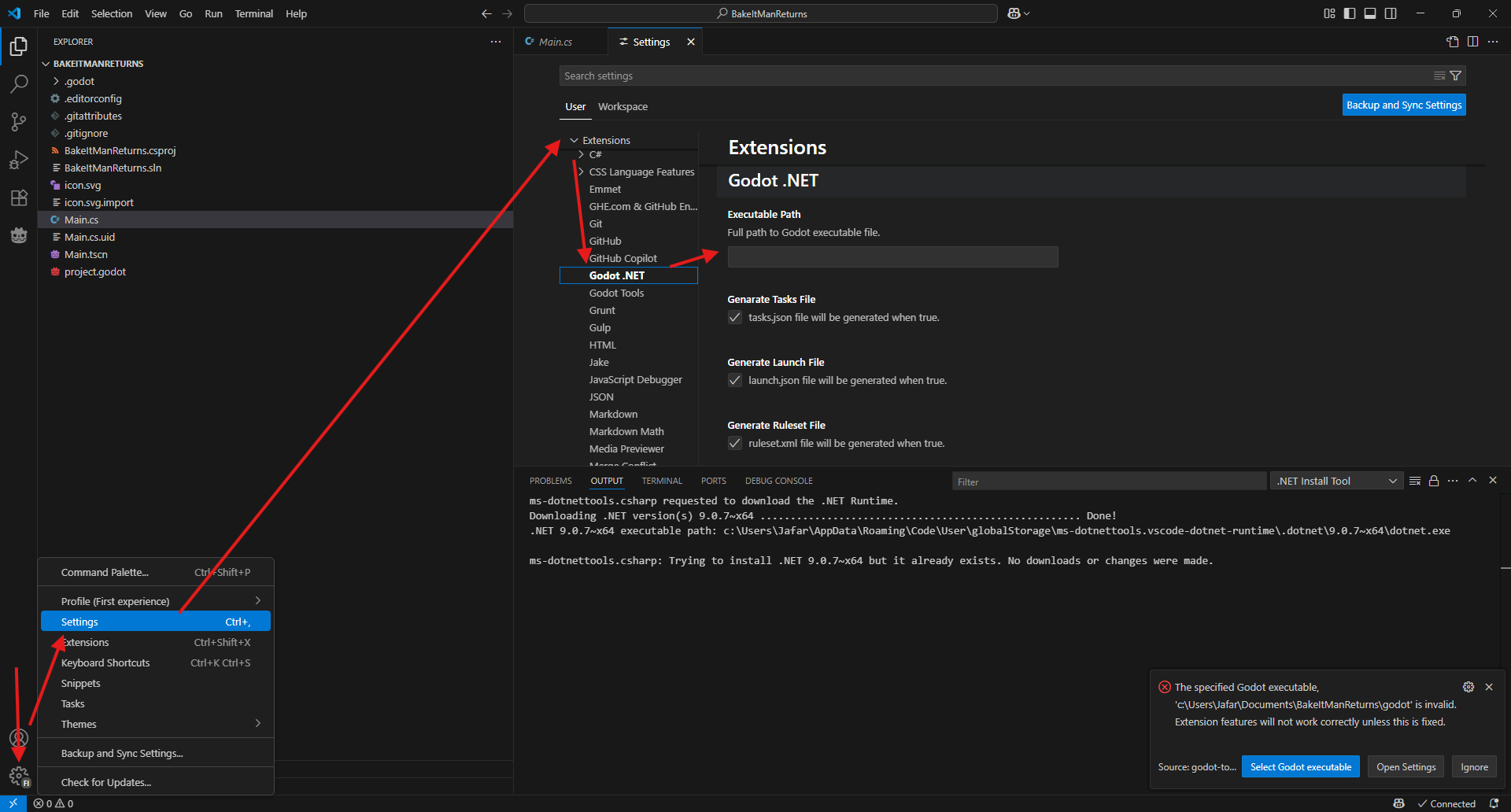Toggle Generate Launch File checkbox
Image resolution: width=1511 pixels, height=812 pixels.
[x=735, y=380]
